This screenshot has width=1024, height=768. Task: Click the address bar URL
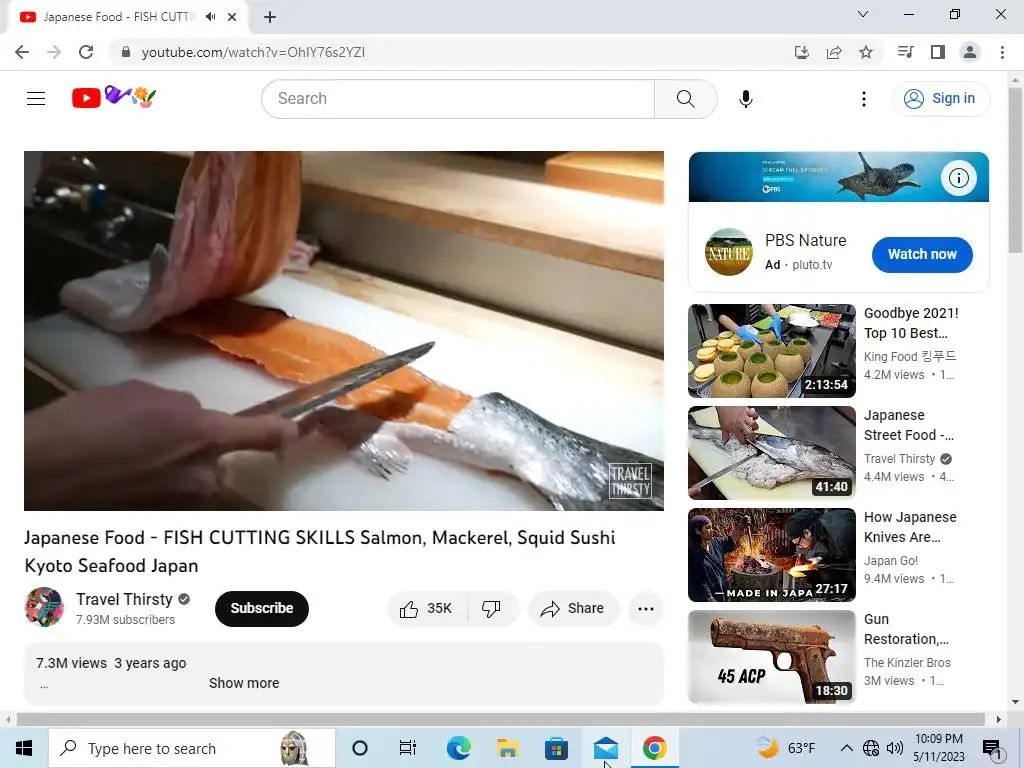(253, 52)
